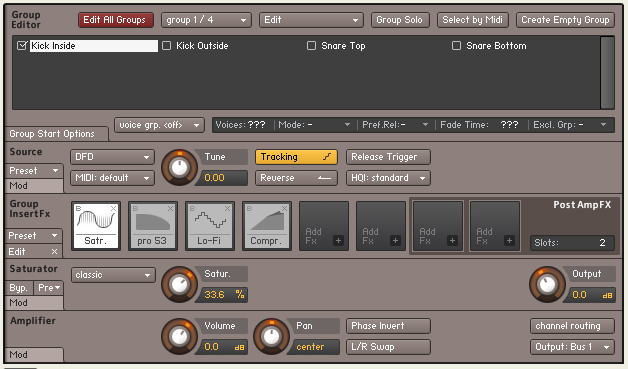This screenshot has height=369, width=628.
Task: Close the Group InsertFx Edit panel
Action: pos(54,252)
